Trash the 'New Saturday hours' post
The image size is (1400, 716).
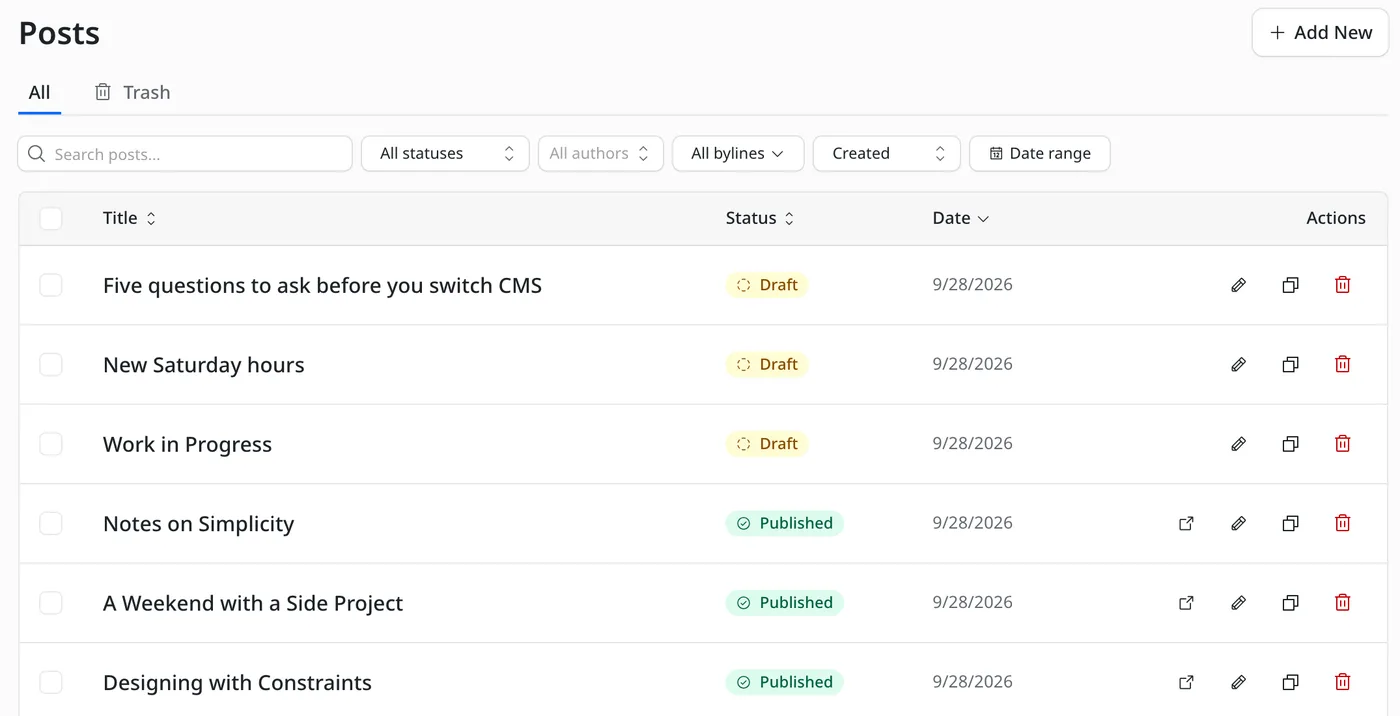[x=1342, y=364]
